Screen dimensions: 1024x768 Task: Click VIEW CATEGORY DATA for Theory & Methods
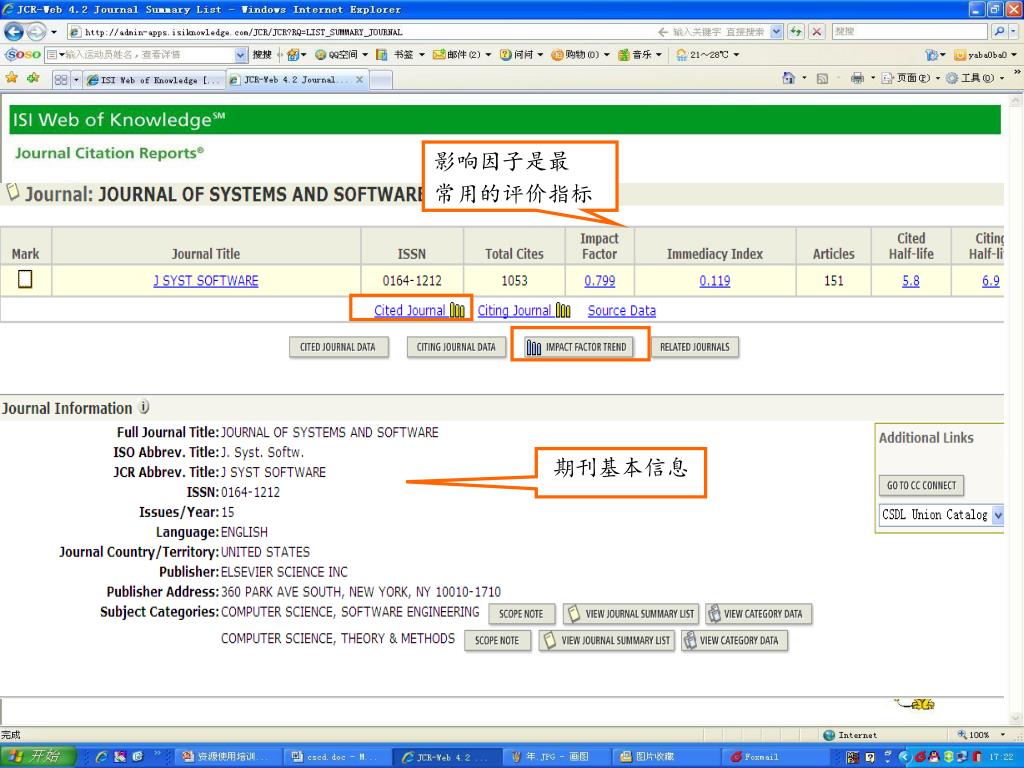click(x=734, y=641)
